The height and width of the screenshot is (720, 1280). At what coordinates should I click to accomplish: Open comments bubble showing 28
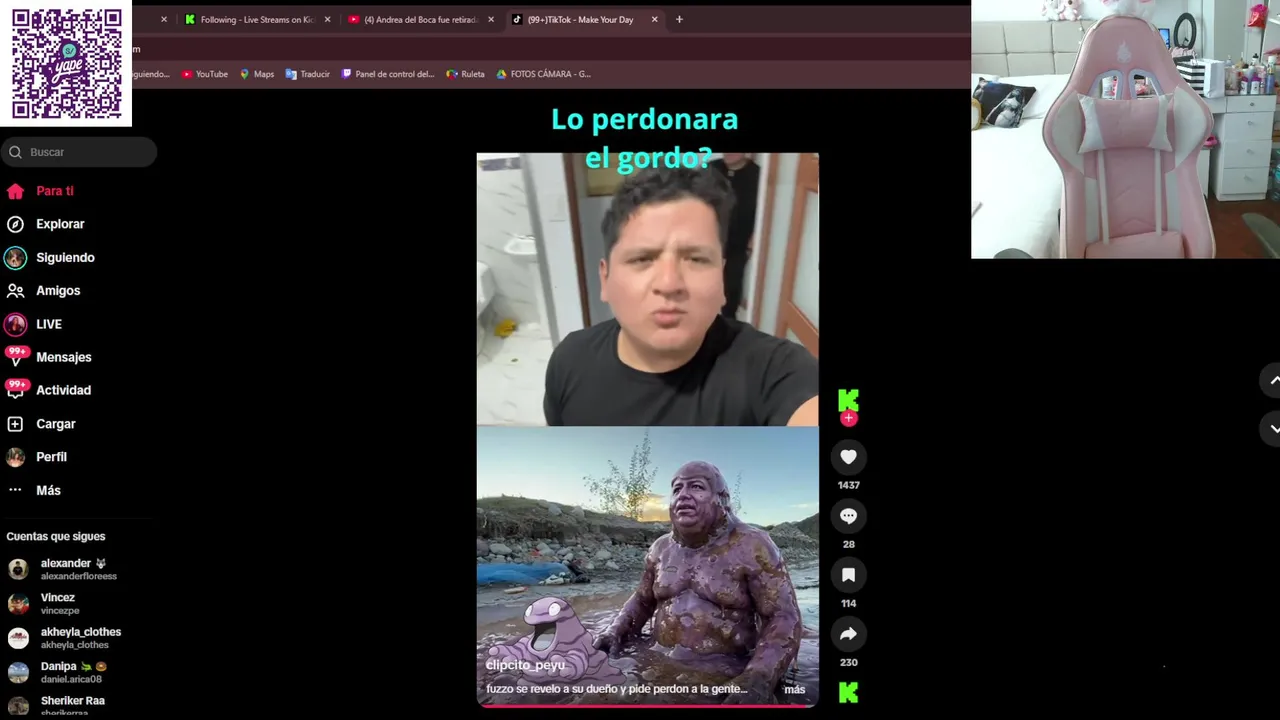pos(848,516)
